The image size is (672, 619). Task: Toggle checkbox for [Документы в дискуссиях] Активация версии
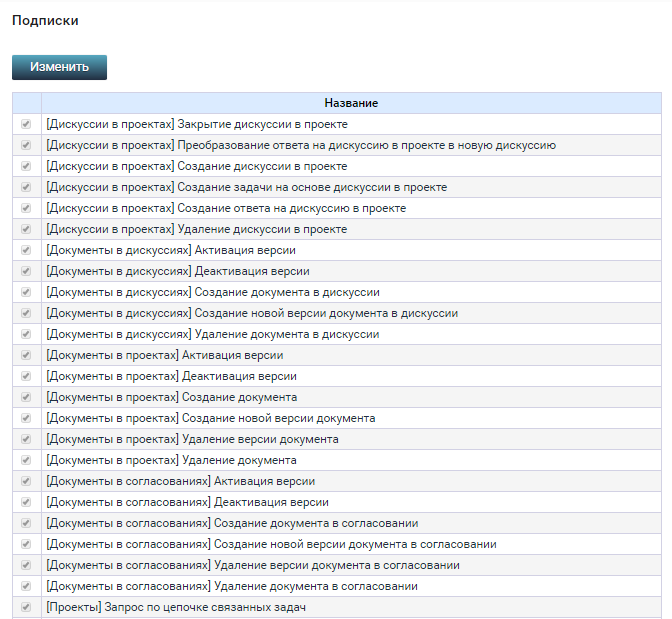pos(26,250)
